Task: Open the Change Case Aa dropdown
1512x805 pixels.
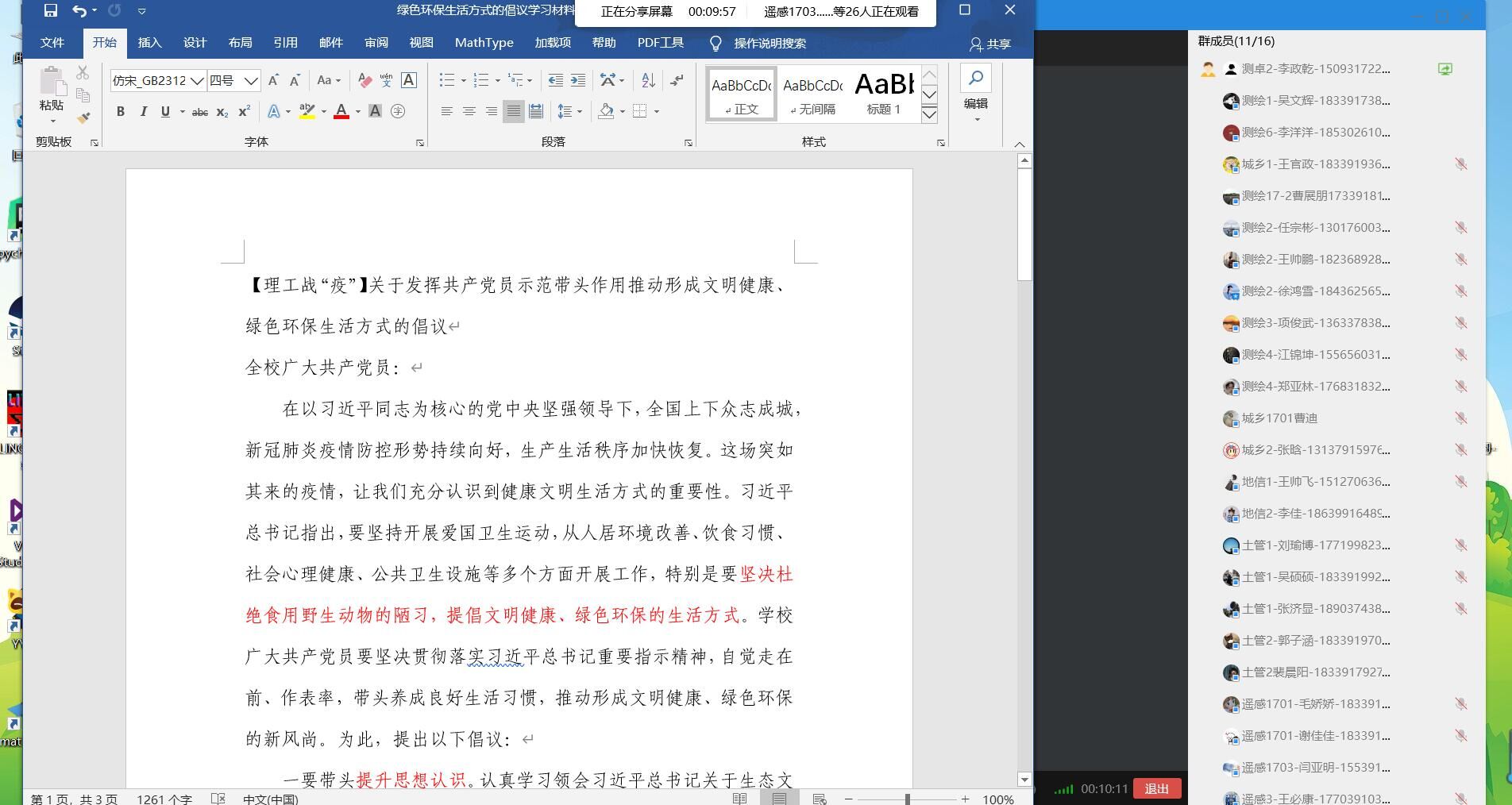Action: (328, 80)
